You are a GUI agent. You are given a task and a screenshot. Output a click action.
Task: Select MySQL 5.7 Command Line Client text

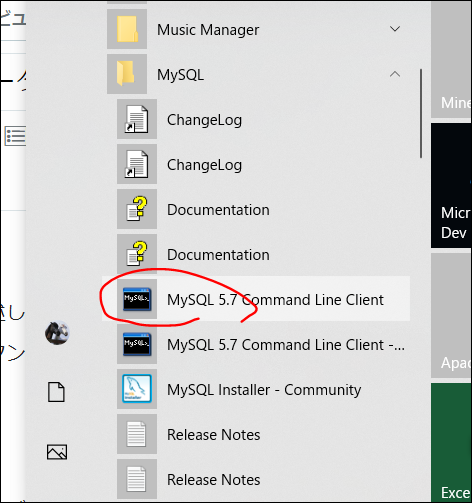click(275, 300)
